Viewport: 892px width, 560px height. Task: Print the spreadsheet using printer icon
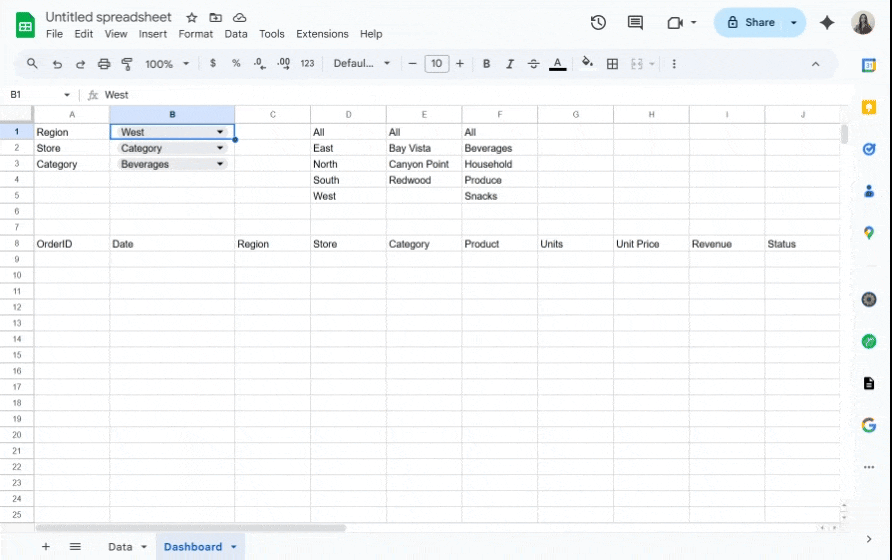click(x=104, y=64)
